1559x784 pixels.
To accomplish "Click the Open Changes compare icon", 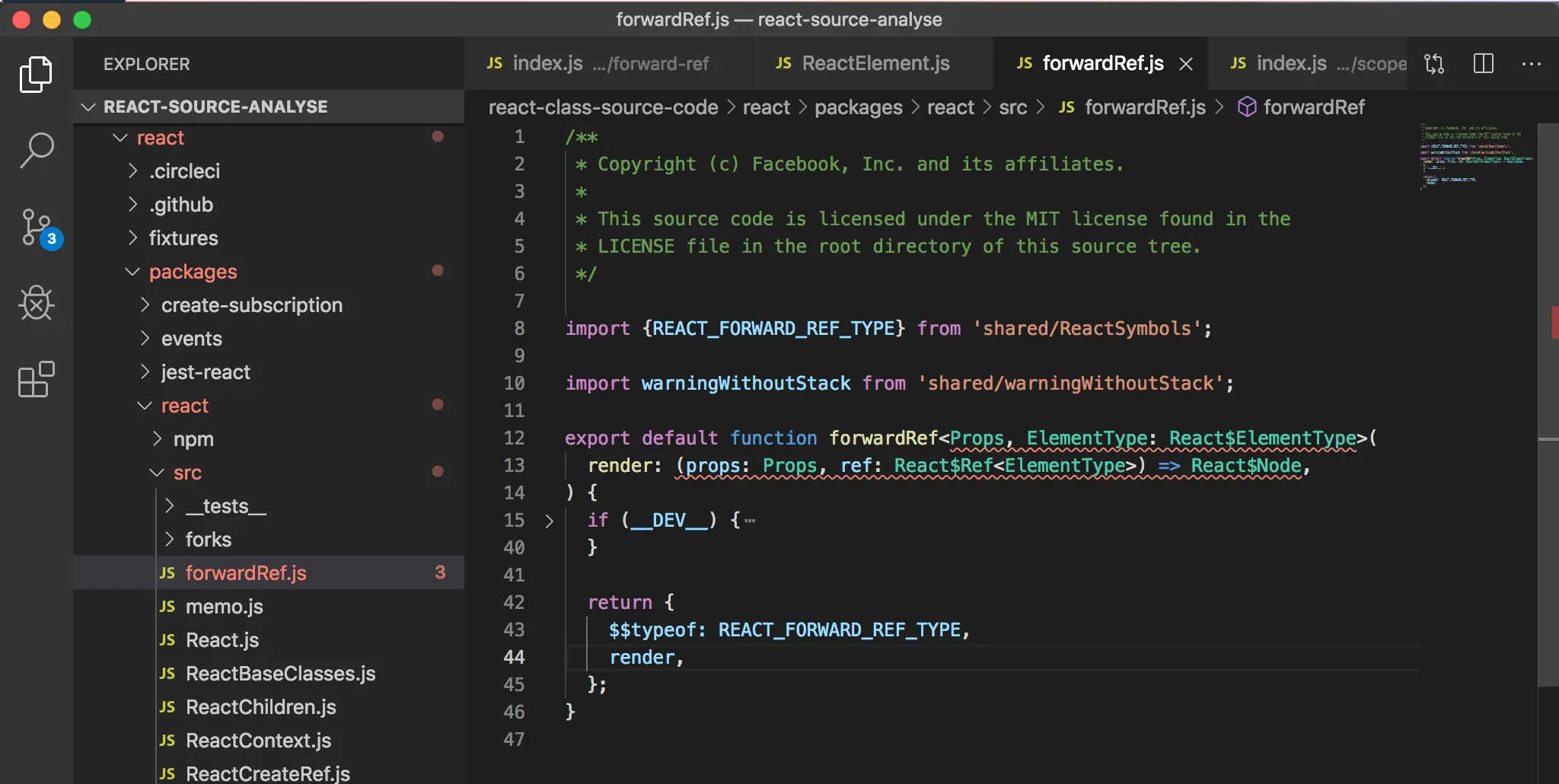I will click(x=1434, y=64).
